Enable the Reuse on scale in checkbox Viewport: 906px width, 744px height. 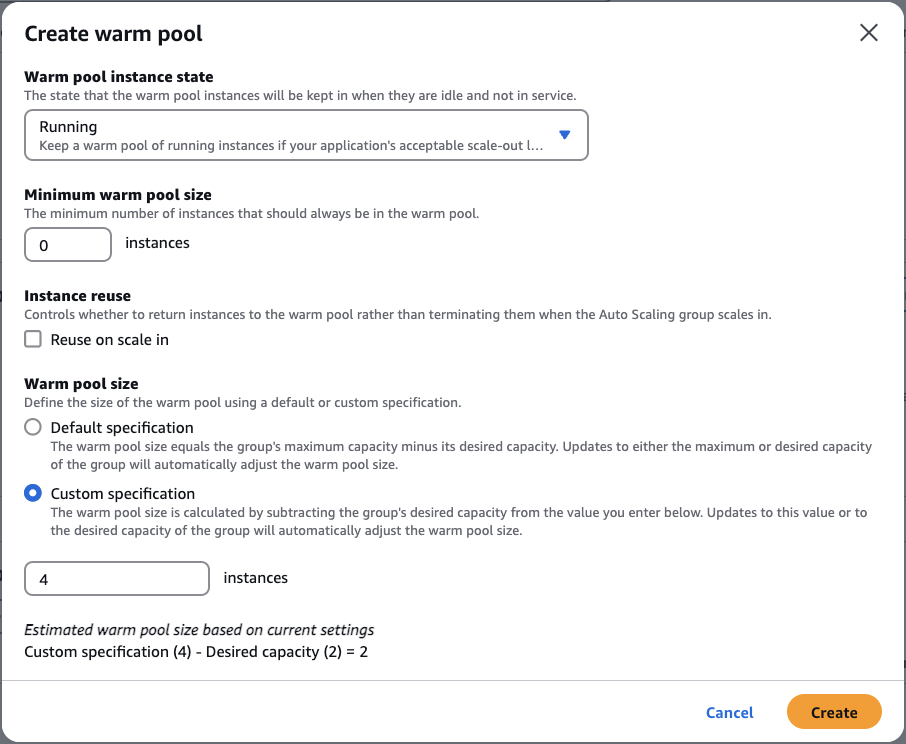point(32,339)
